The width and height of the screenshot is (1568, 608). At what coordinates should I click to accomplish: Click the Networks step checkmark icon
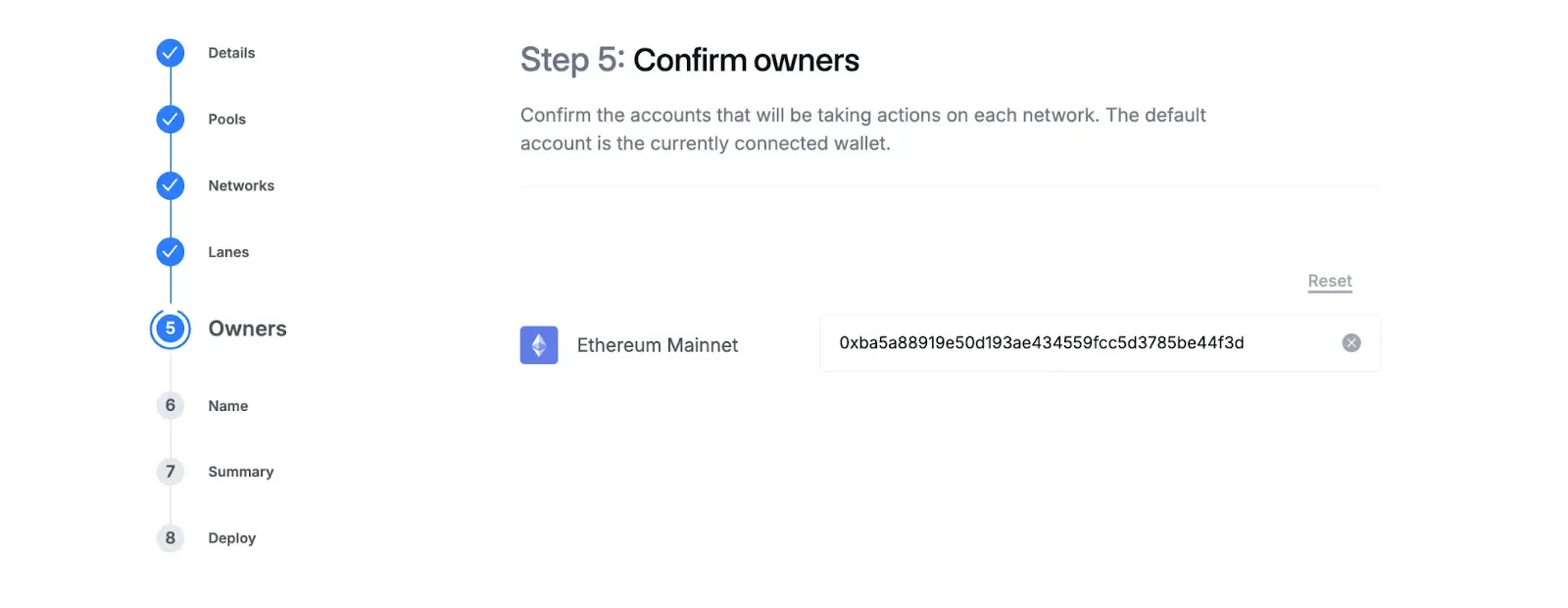[171, 185]
